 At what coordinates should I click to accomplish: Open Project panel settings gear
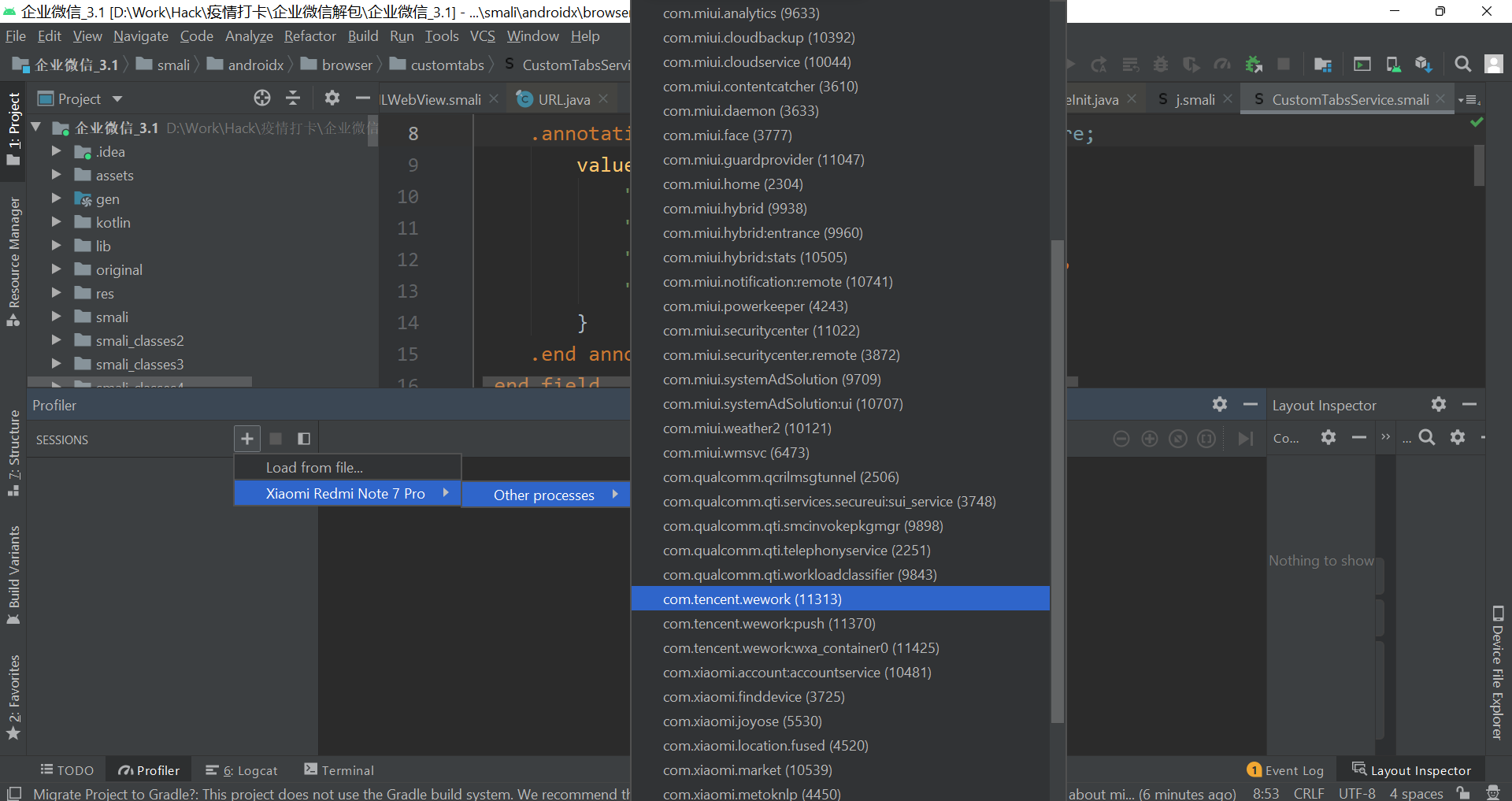(x=332, y=98)
